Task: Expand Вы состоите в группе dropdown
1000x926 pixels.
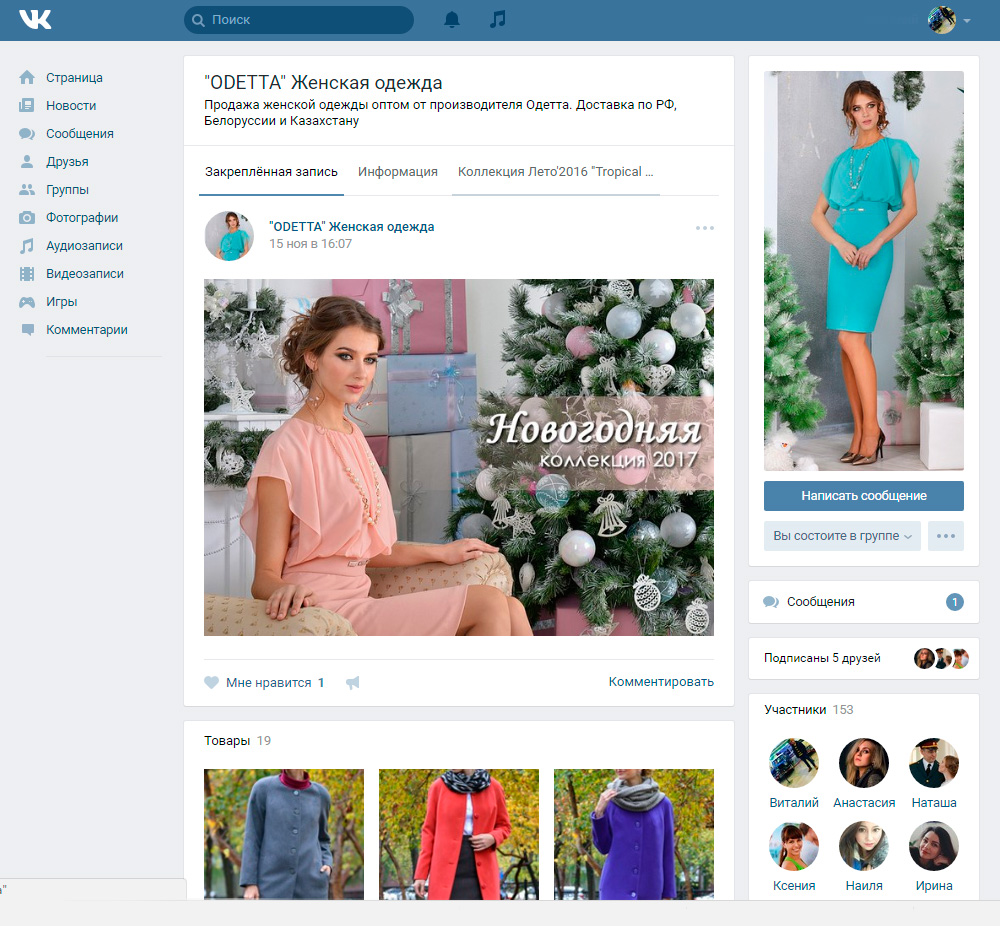Action: coord(842,536)
